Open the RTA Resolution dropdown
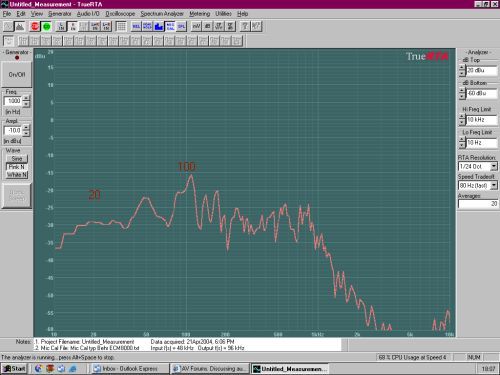The height and width of the screenshot is (375, 500). tap(494, 166)
